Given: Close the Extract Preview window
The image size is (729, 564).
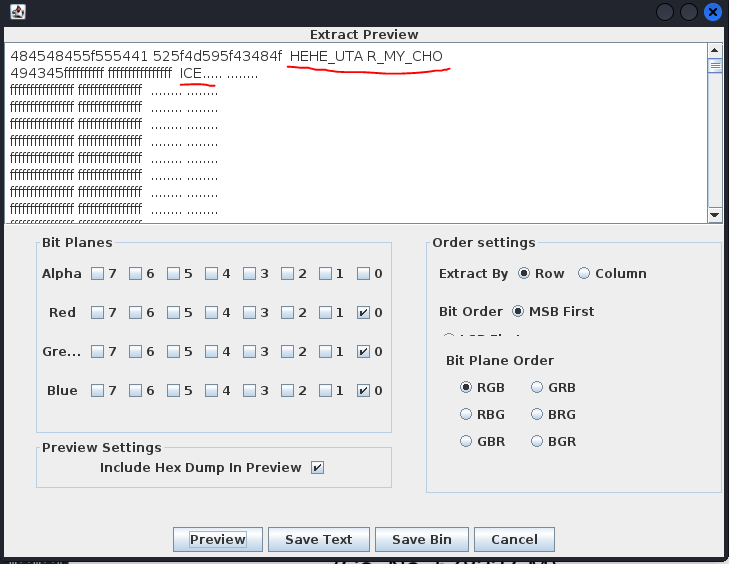Looking at the screenshot, I should coord(713,12).
